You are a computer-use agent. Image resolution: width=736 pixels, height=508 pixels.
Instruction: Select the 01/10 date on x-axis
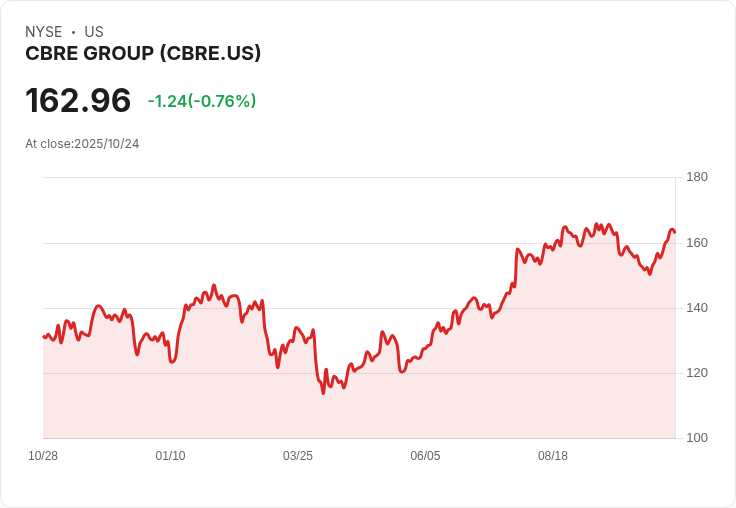pyautogui.click(x=170, y=456)
